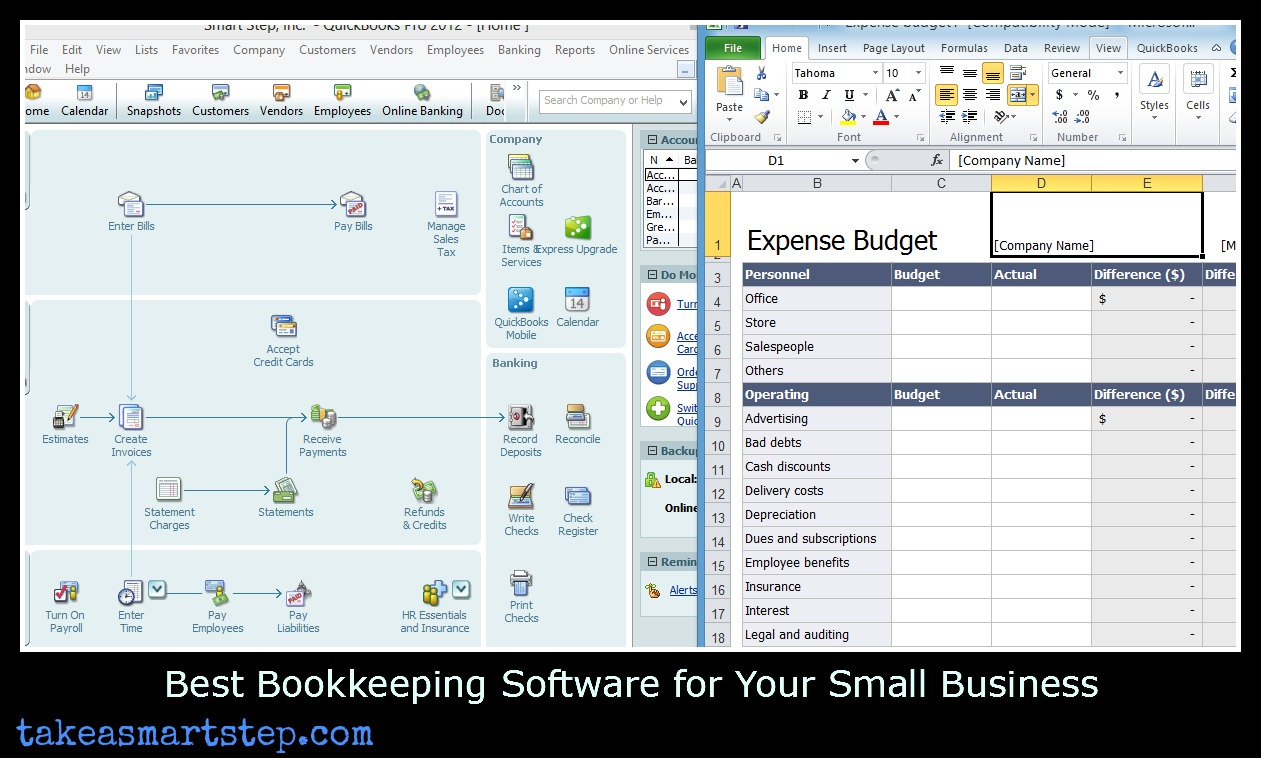Open the Reports menu in QuickBooks
Image resolution: width=1261 pixels, height=758 pixels.
pyautogui.click(x=575, y=50)
